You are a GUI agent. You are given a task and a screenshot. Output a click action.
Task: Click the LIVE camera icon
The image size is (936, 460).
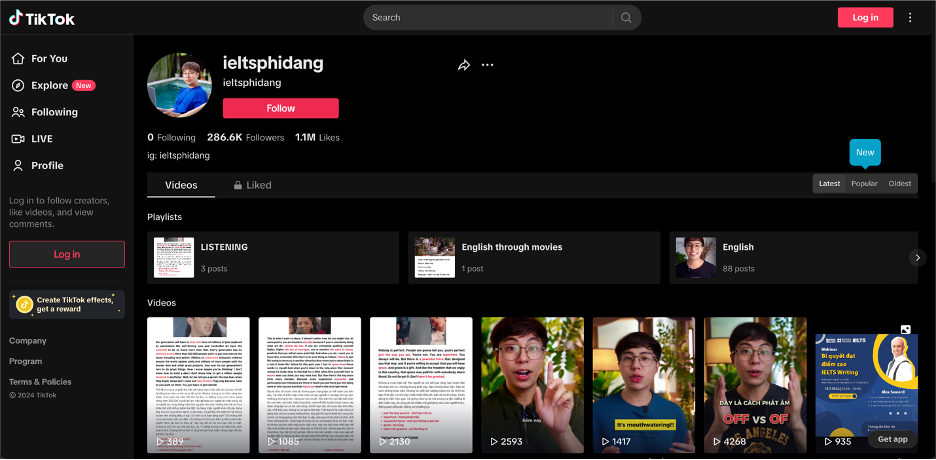[x=18, y=139]
